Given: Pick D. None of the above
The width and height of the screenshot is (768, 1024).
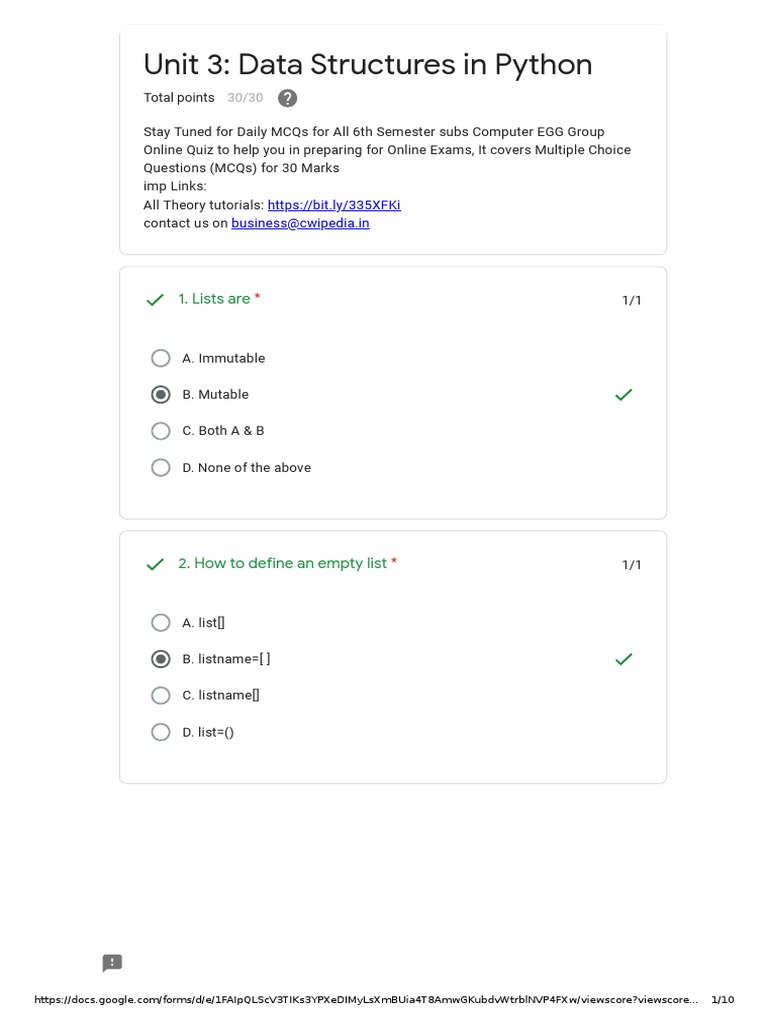Looking at the screenshot, I should (x=160, y=468).
